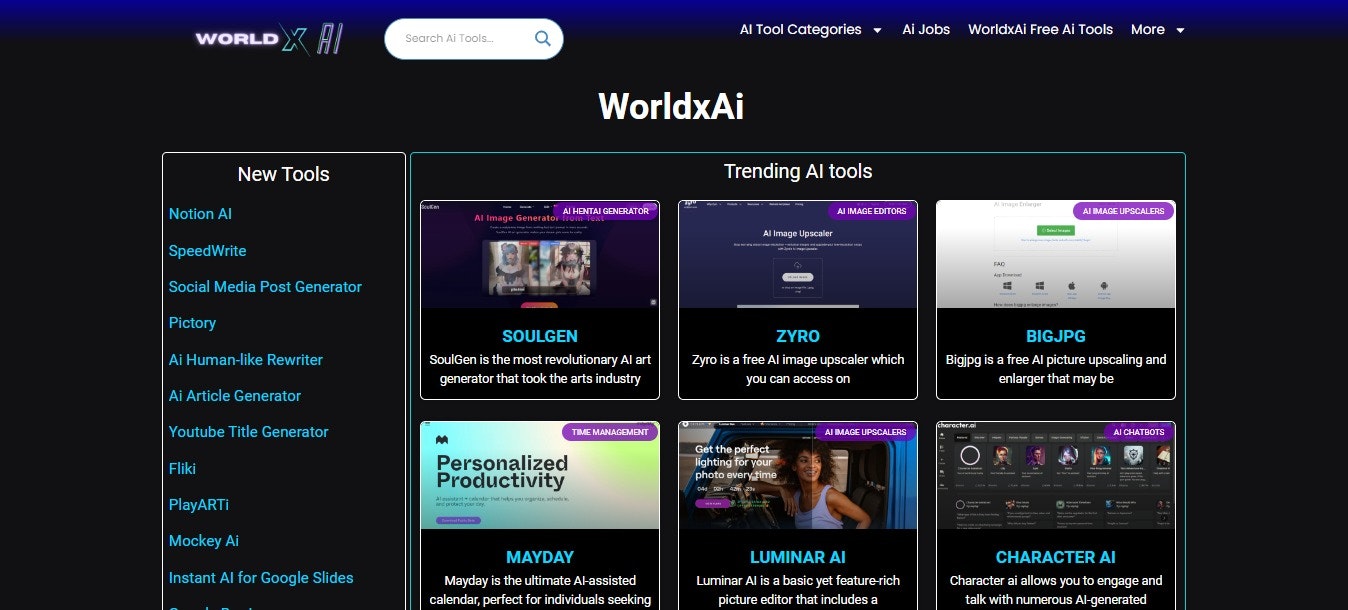Expand the AI Tool Categories dropdown
Image resolution: width=1348 pixels, height=610 pixels.
810,29
